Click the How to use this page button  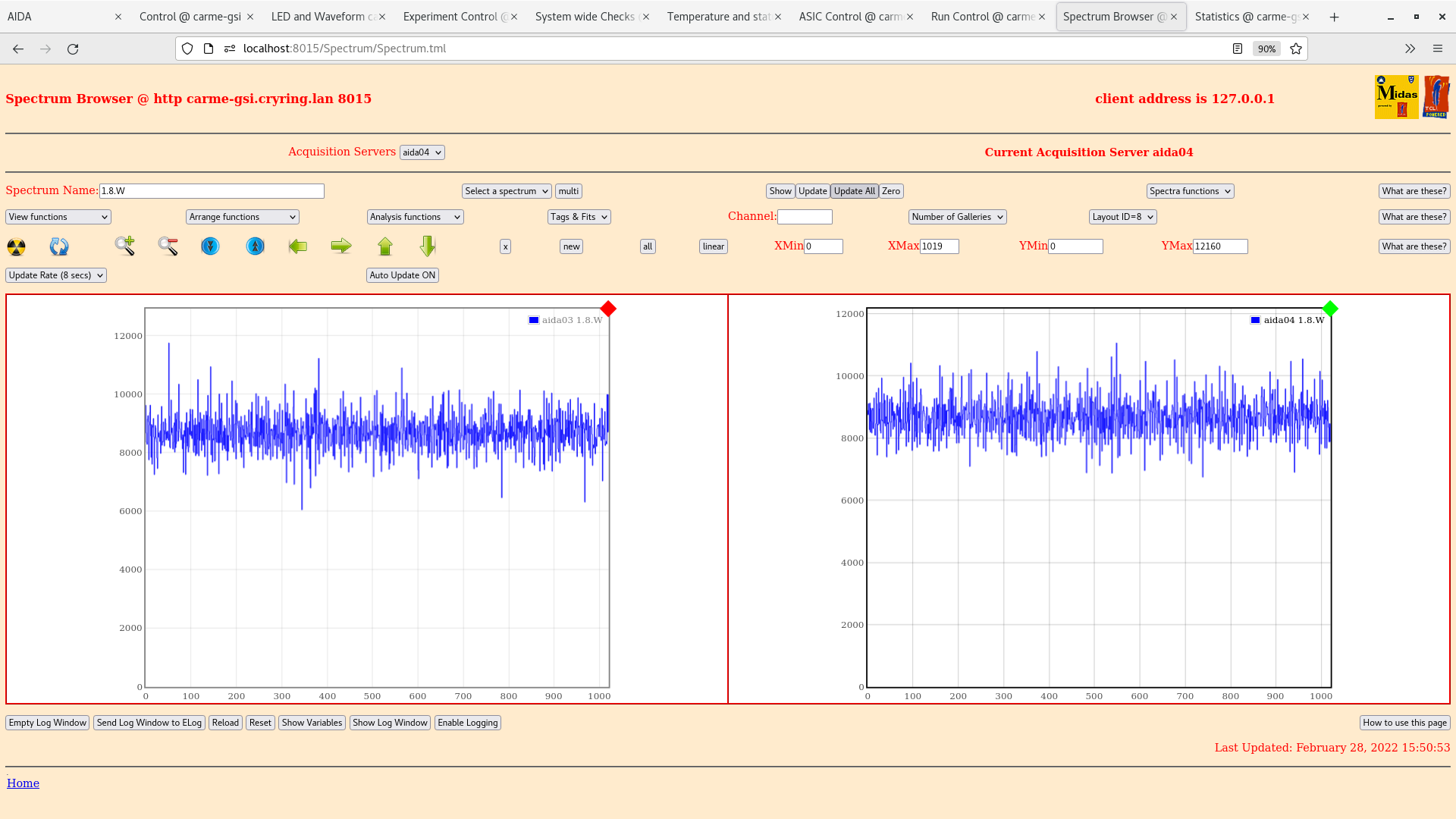pos(1405,723)
